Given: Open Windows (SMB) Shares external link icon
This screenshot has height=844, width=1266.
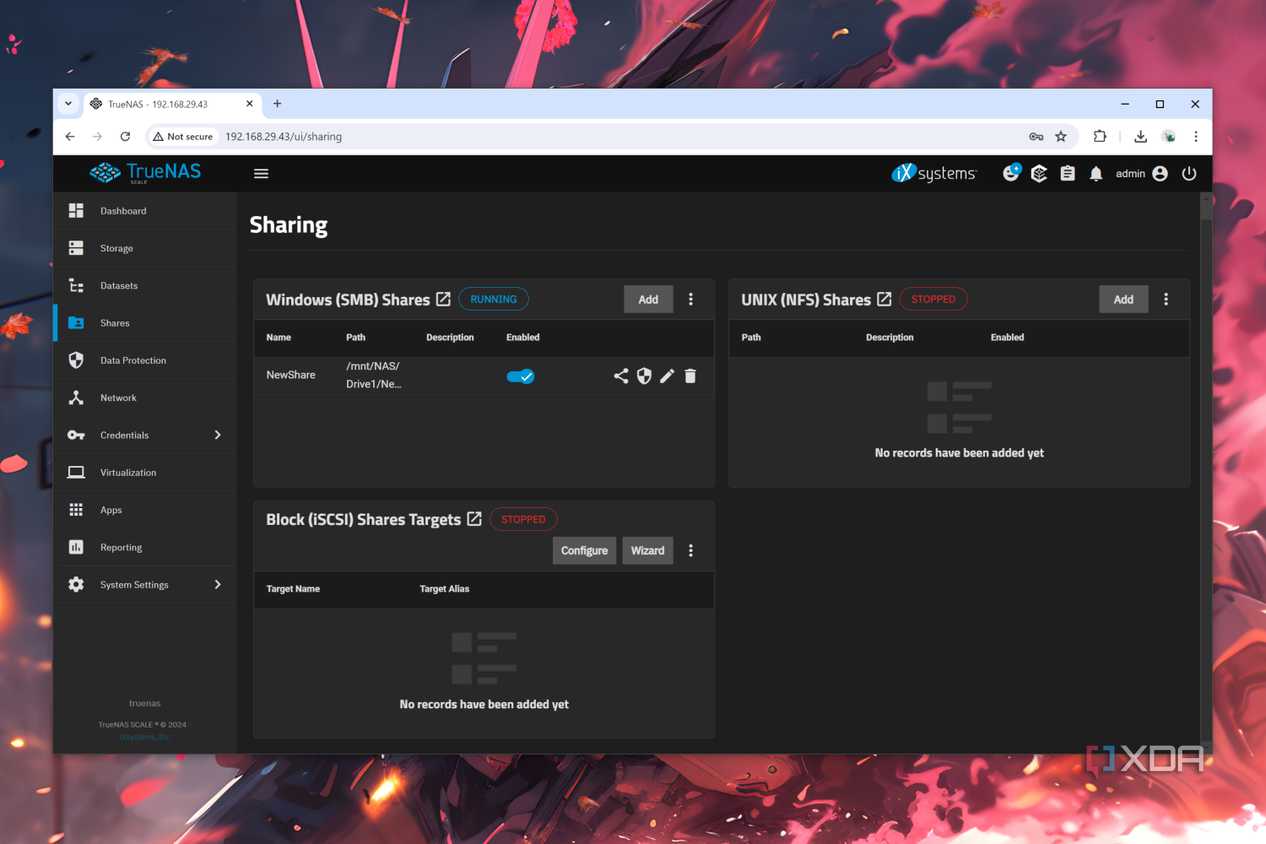Looking at the screenshot, I should pyautogui.click(x=443, y=299).
